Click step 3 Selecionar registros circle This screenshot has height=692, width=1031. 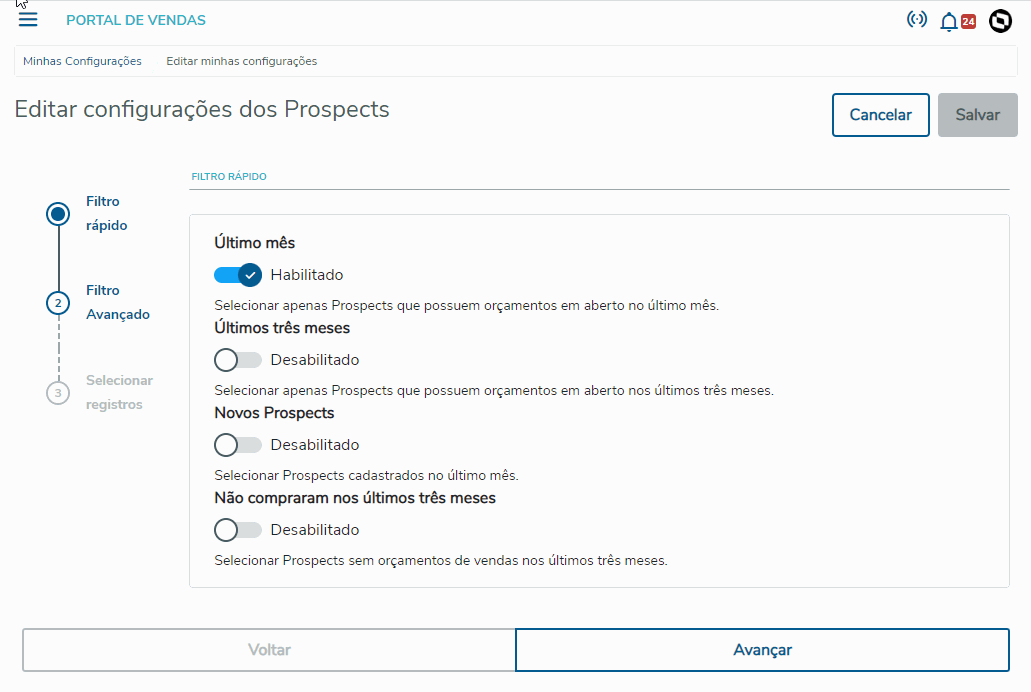click(x=58, y=393)
